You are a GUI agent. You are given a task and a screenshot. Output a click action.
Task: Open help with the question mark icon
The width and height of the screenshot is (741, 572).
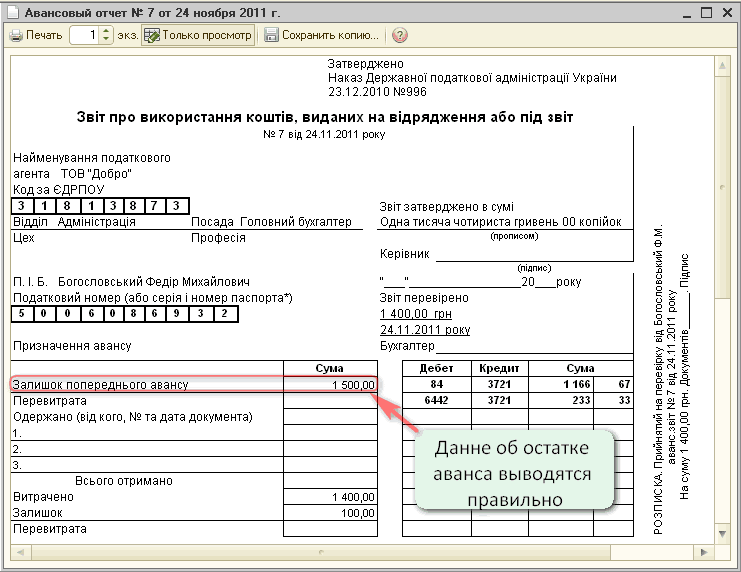tap(399, 35)
